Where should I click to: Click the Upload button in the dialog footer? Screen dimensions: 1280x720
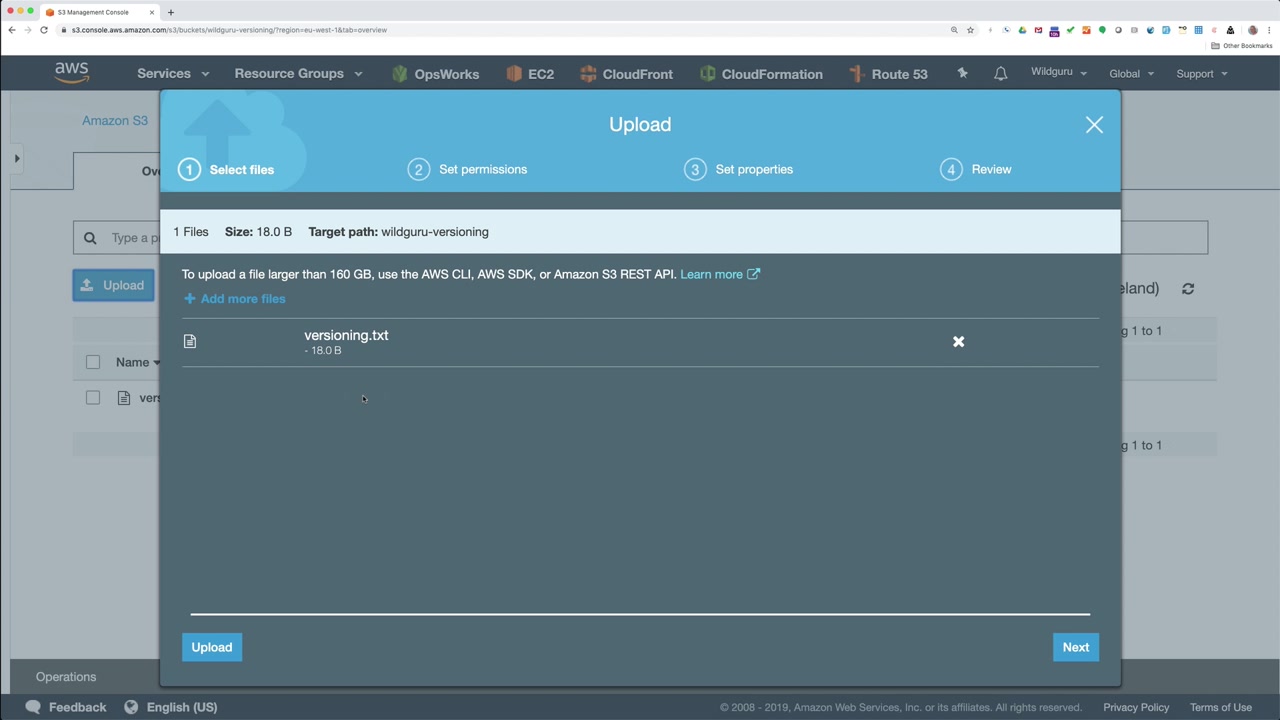212,647
